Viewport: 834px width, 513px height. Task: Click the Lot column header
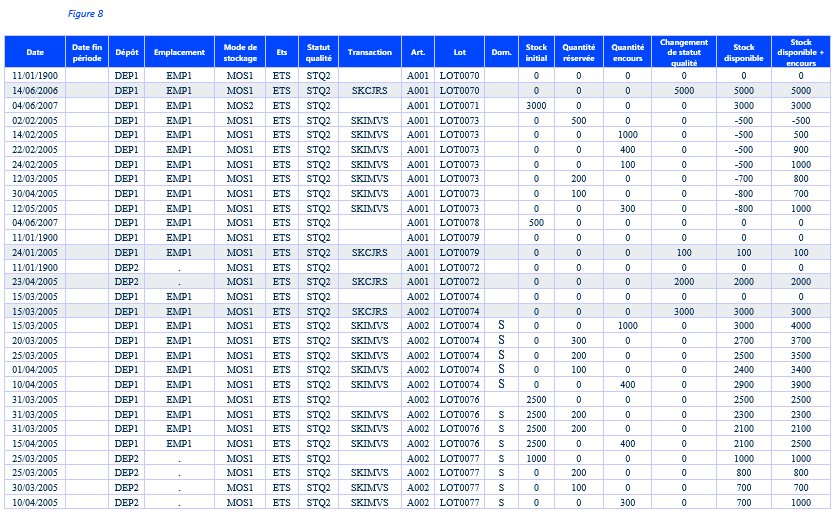click(459, 52)
